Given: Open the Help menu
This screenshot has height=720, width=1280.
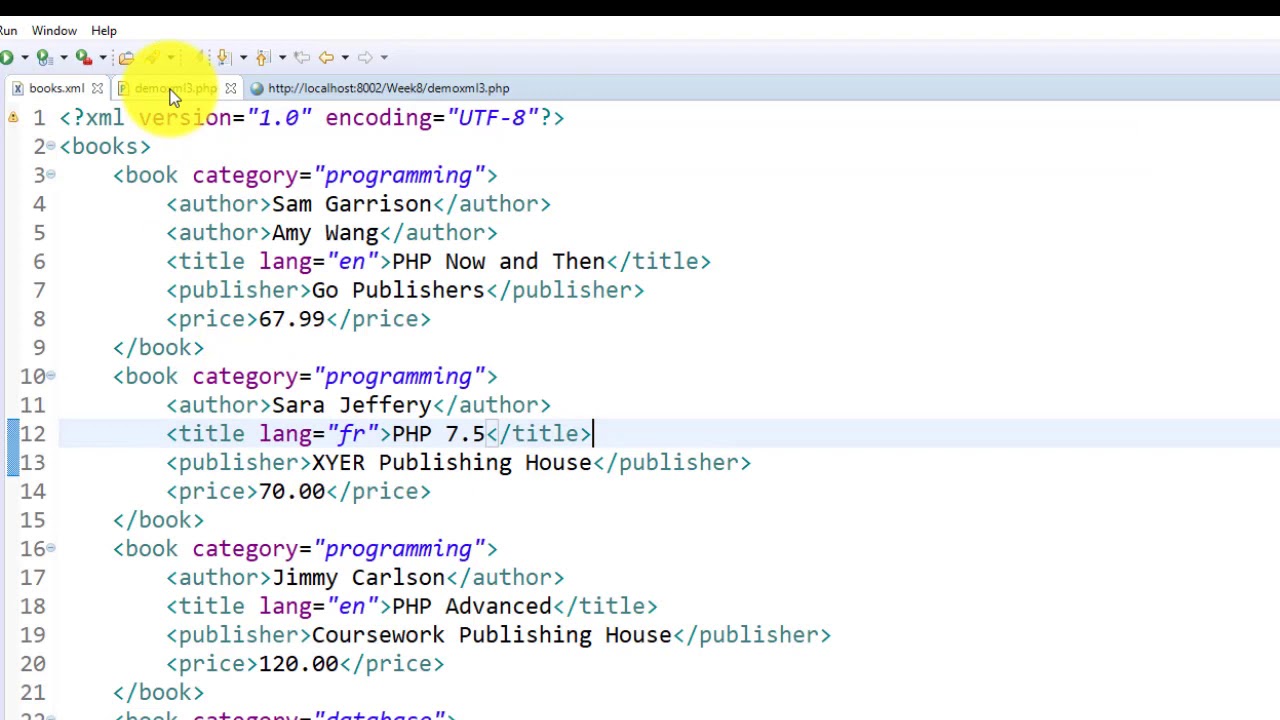Looking at the screenshot, I should (104, 30).
